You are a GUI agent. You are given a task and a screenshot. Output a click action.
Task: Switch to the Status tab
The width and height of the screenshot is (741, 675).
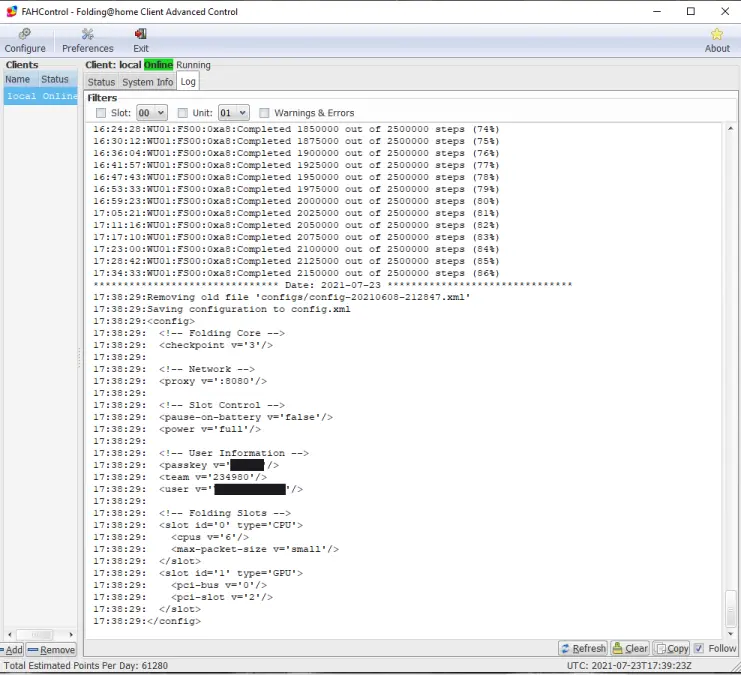point(101,82)
